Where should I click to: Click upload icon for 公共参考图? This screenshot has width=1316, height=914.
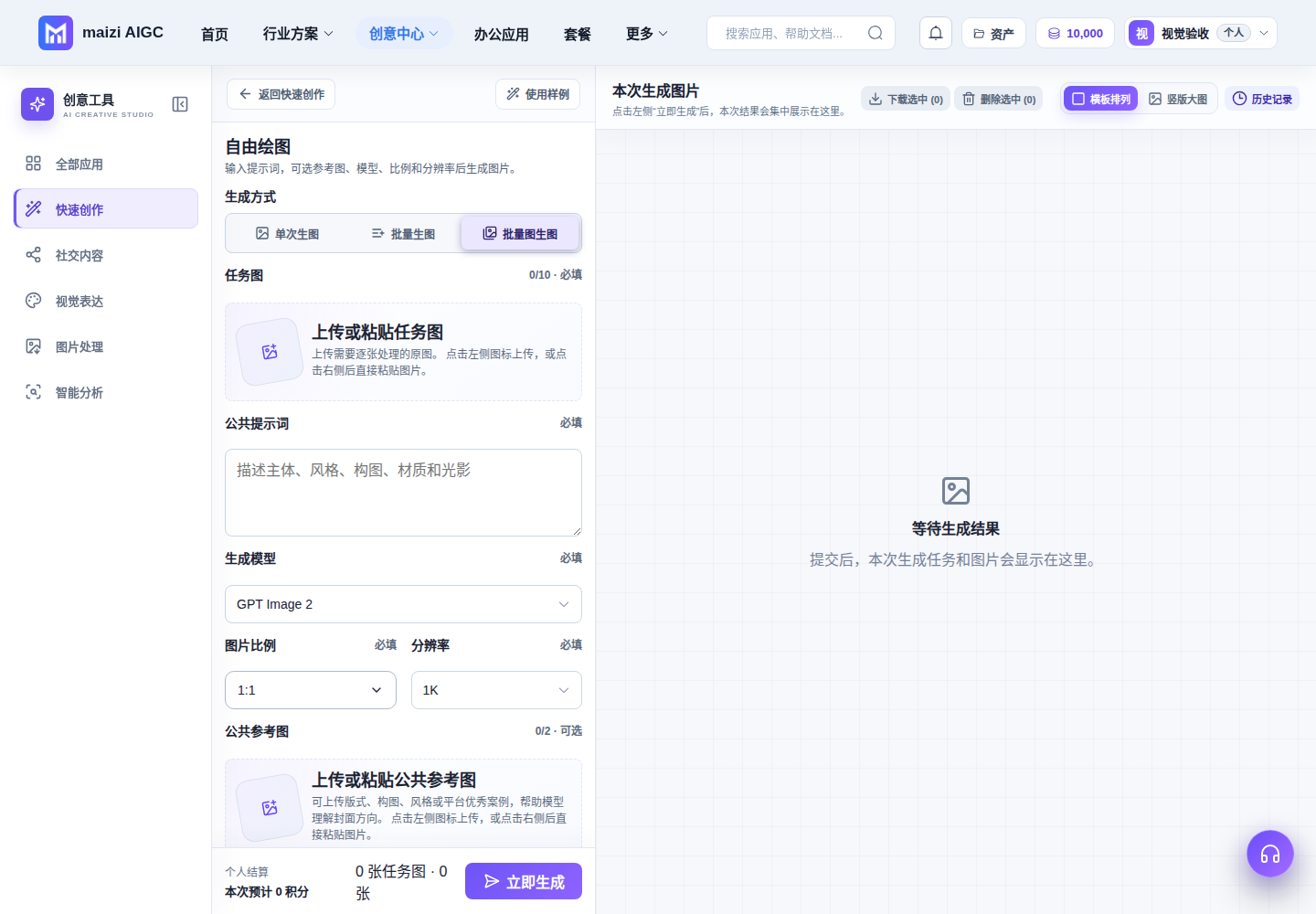click(x=270, y=808)
